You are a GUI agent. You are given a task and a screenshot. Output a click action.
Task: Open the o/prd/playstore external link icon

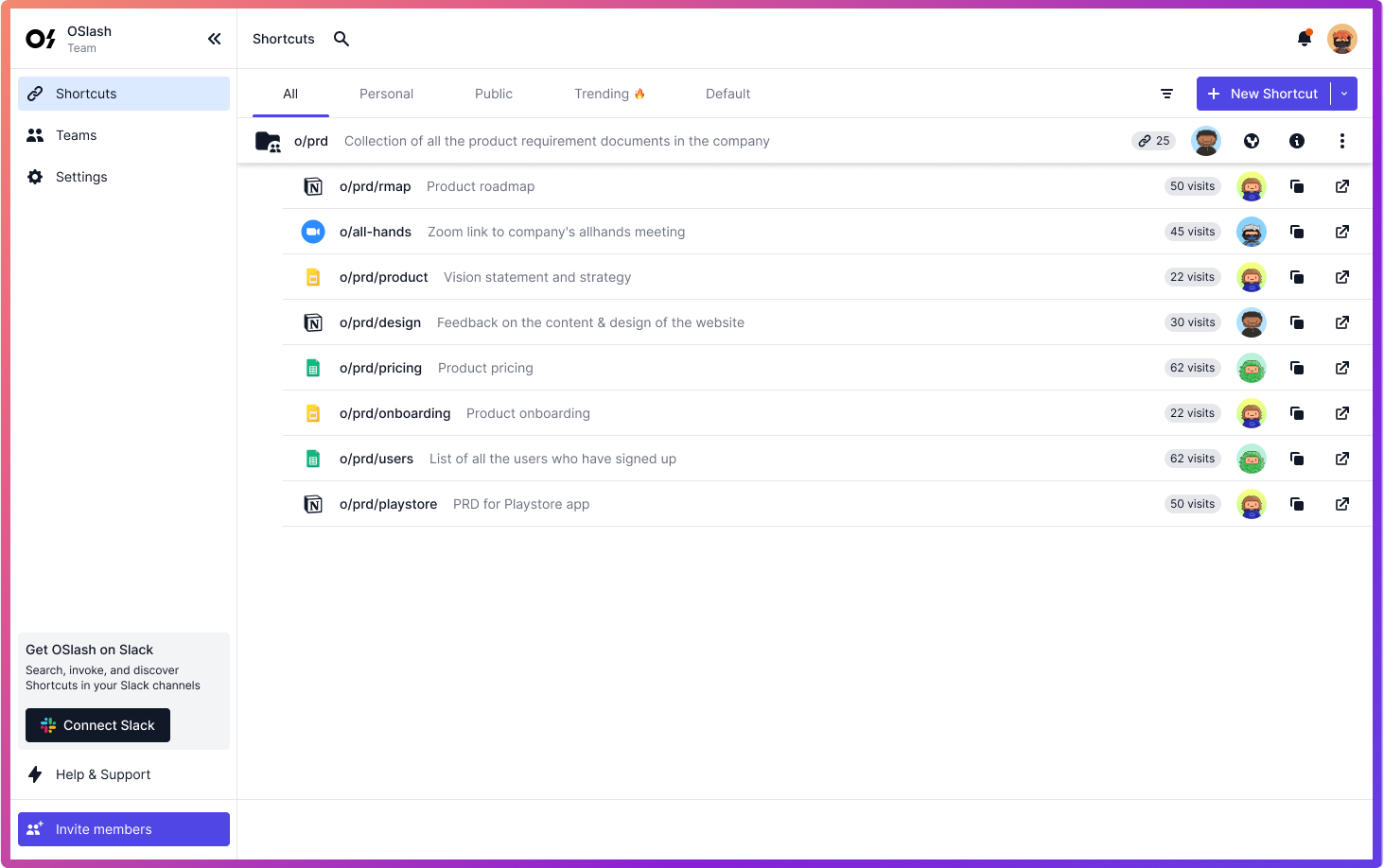[1341, 504]
